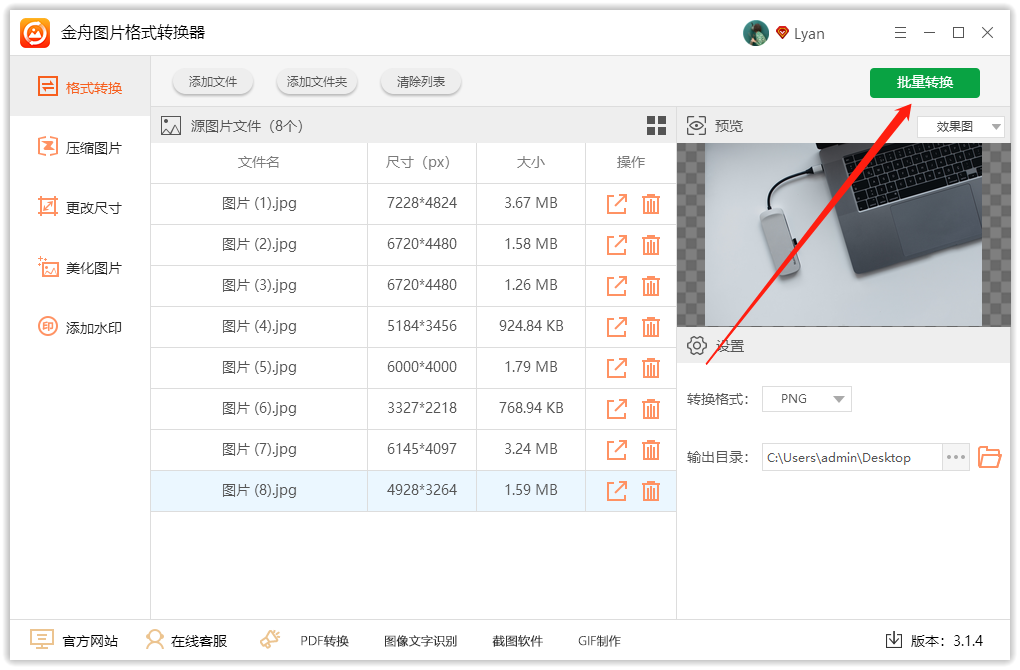1020x670 pixels.
Task: Open the 截图软件 link
Action: (517, 641)
